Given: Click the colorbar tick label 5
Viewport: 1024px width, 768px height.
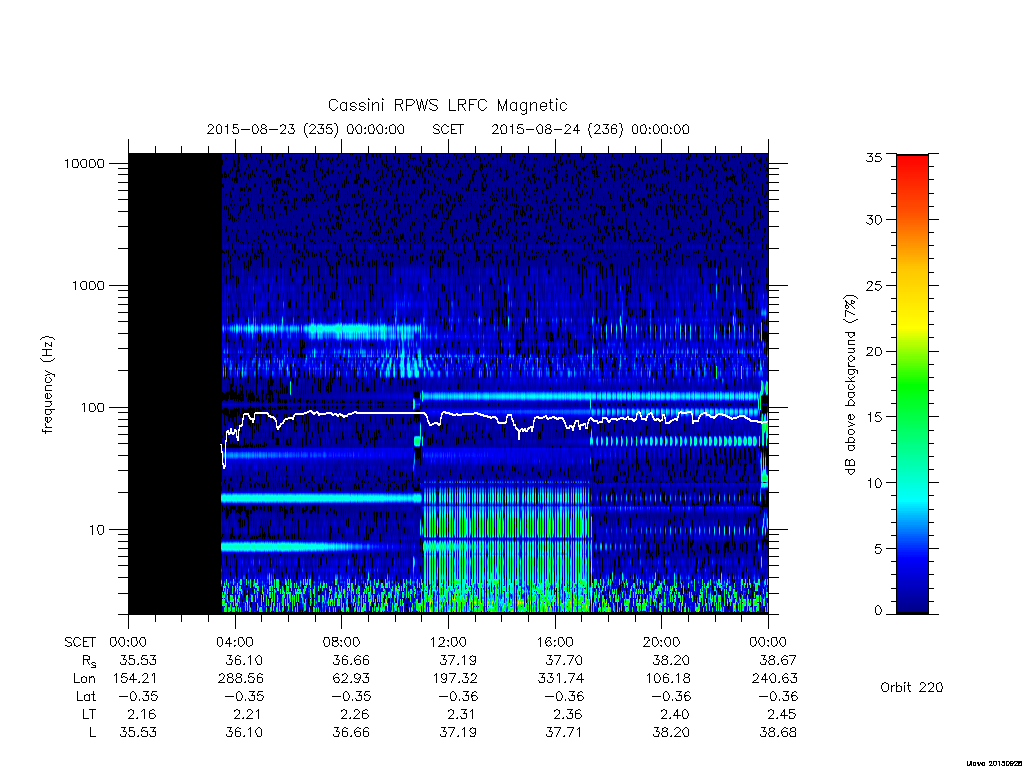Looking at the screenshot, I should click(x=878, y=549).
